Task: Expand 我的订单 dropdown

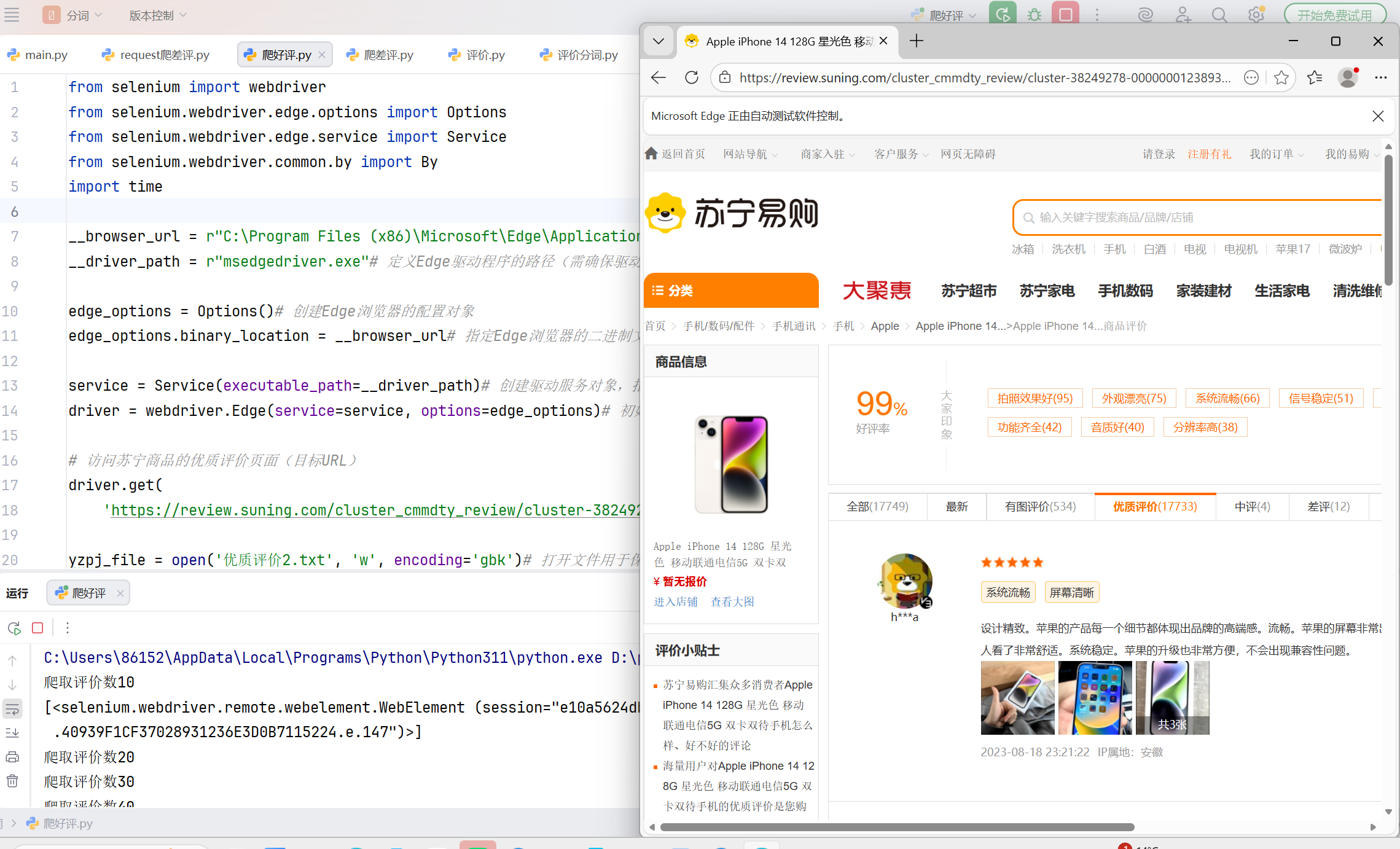Action: click(x=1277, y=154)
